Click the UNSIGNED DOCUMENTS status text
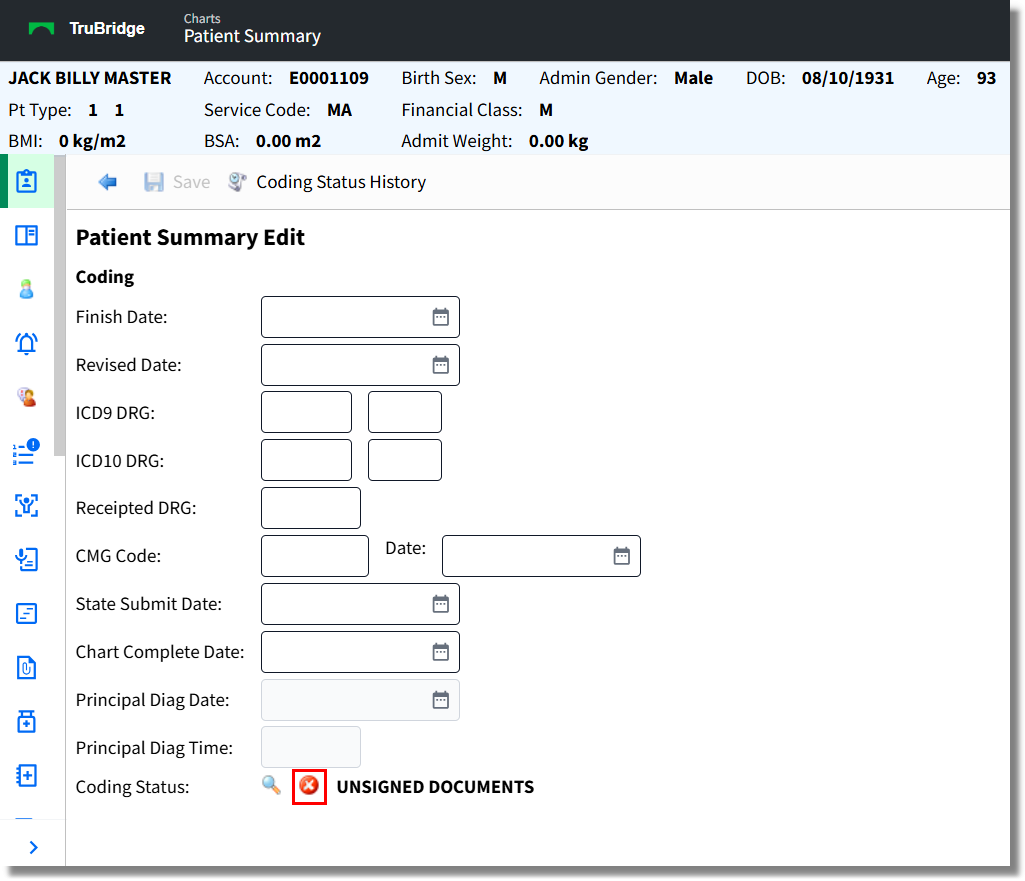 click(435, 787)
